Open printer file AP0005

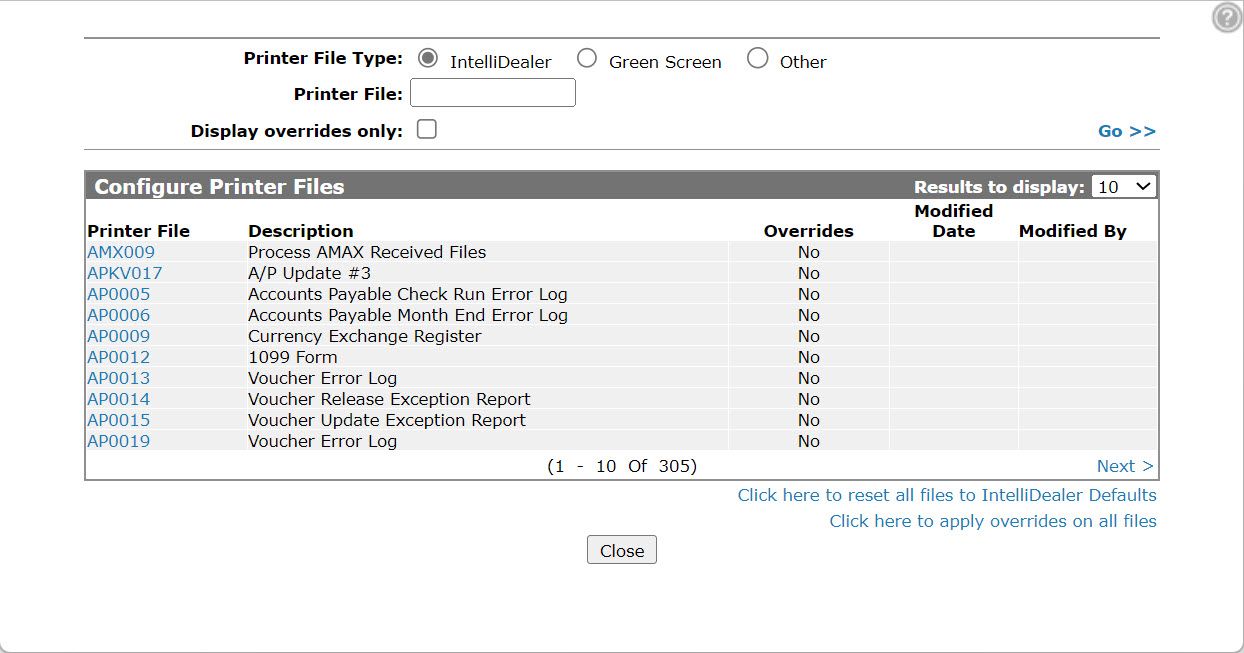pos(119,294)
